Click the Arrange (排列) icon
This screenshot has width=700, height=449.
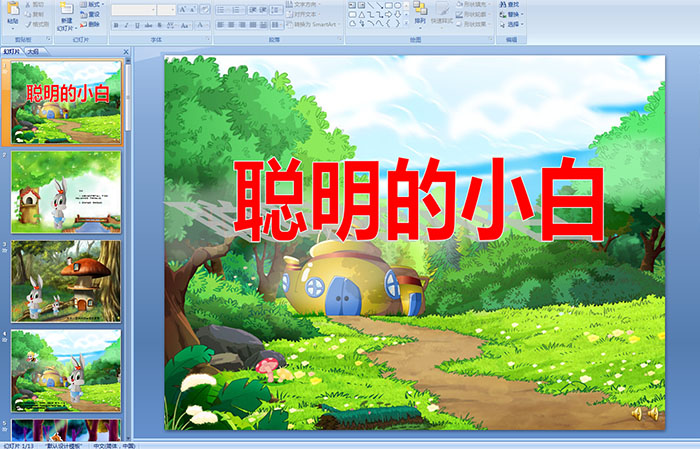[x=420, y=8]
